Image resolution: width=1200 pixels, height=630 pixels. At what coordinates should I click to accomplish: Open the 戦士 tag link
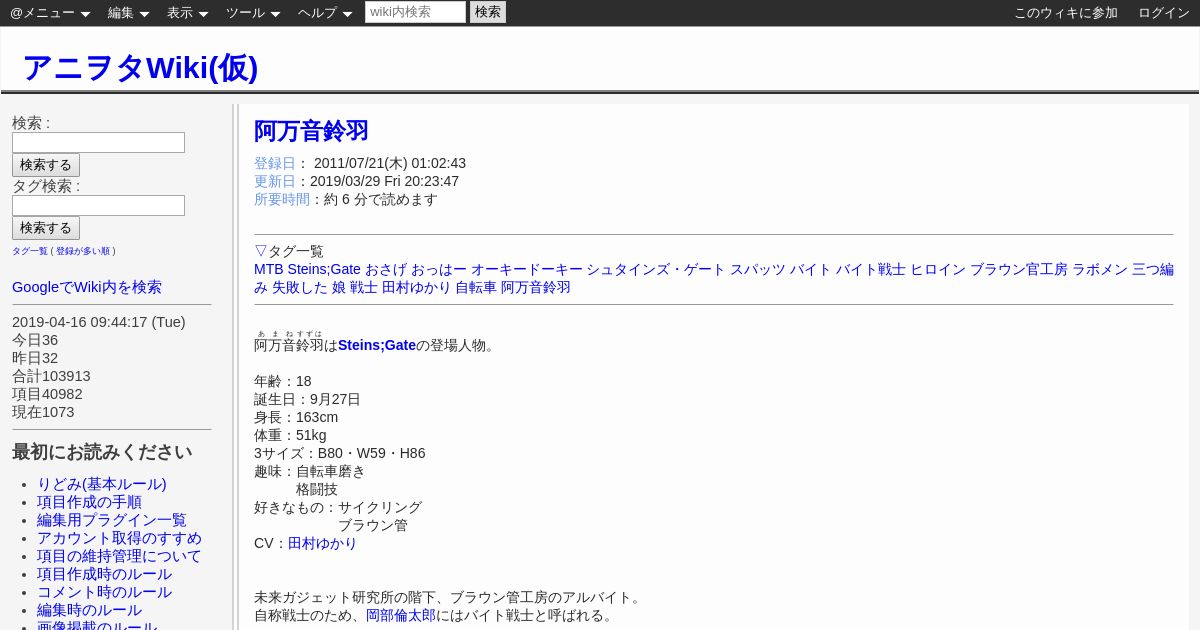(364, 287)
